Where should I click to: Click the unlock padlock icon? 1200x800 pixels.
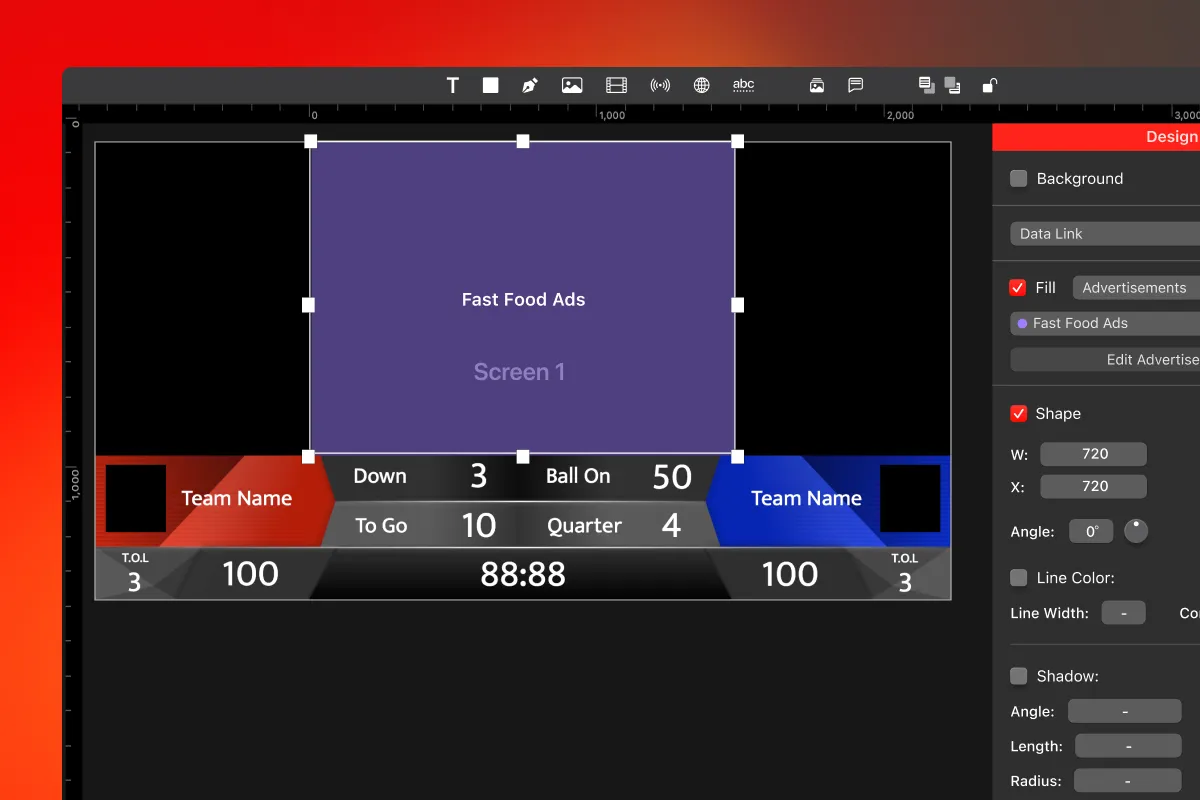(989, 86)
